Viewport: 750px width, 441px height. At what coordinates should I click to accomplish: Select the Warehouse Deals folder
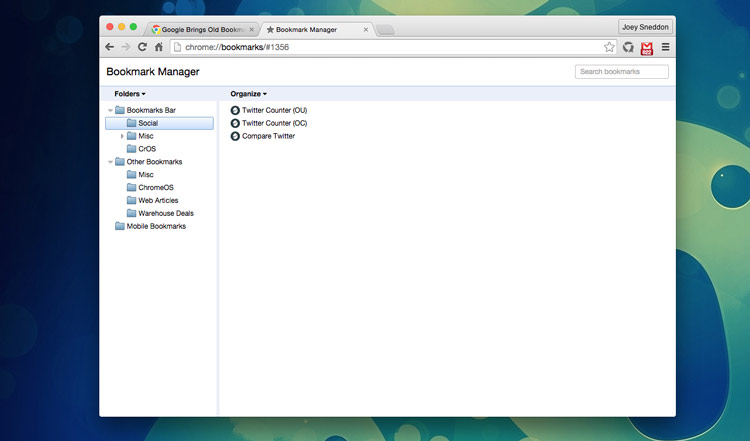coord(165,213)
